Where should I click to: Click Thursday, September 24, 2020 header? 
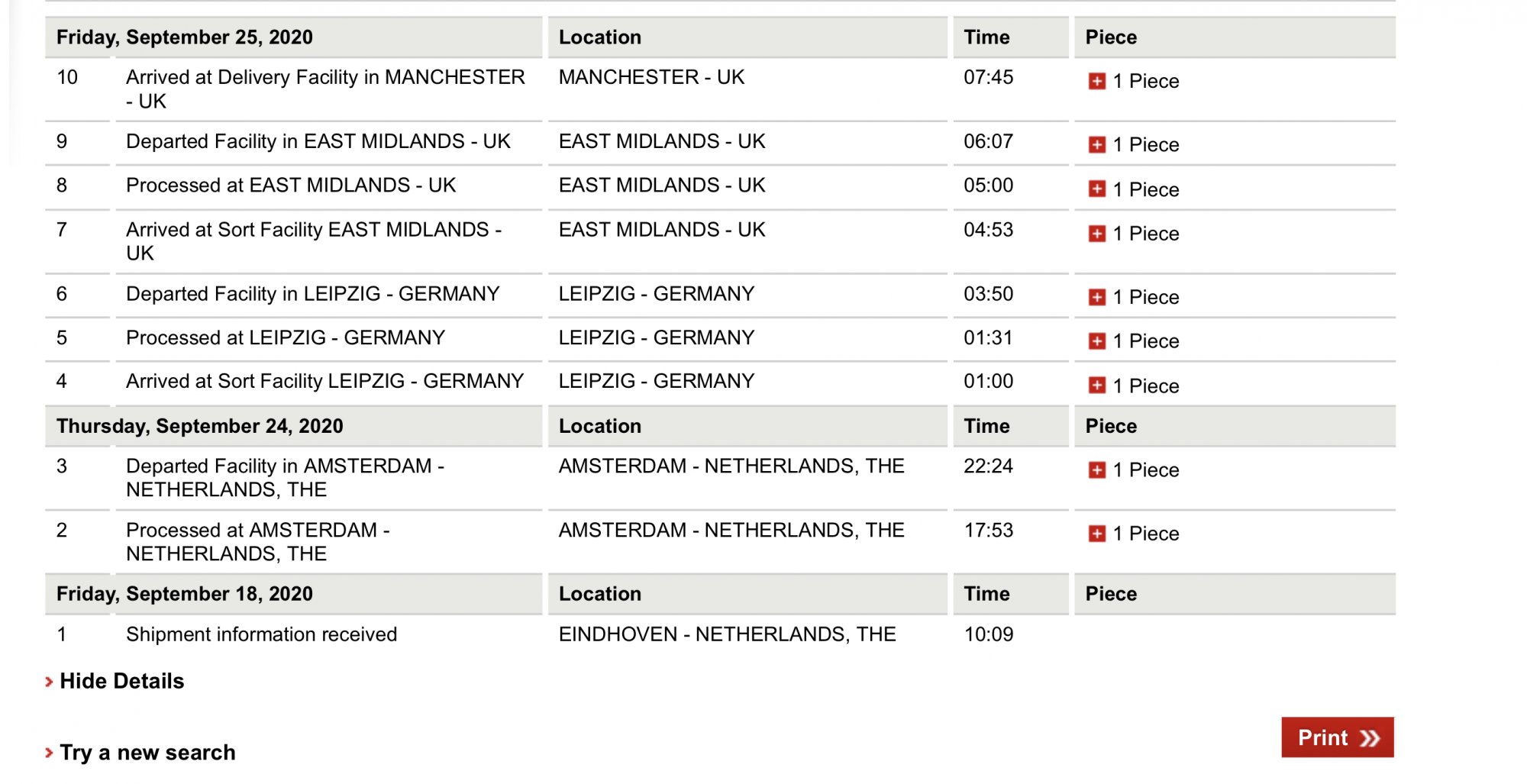tap(199, 426)
